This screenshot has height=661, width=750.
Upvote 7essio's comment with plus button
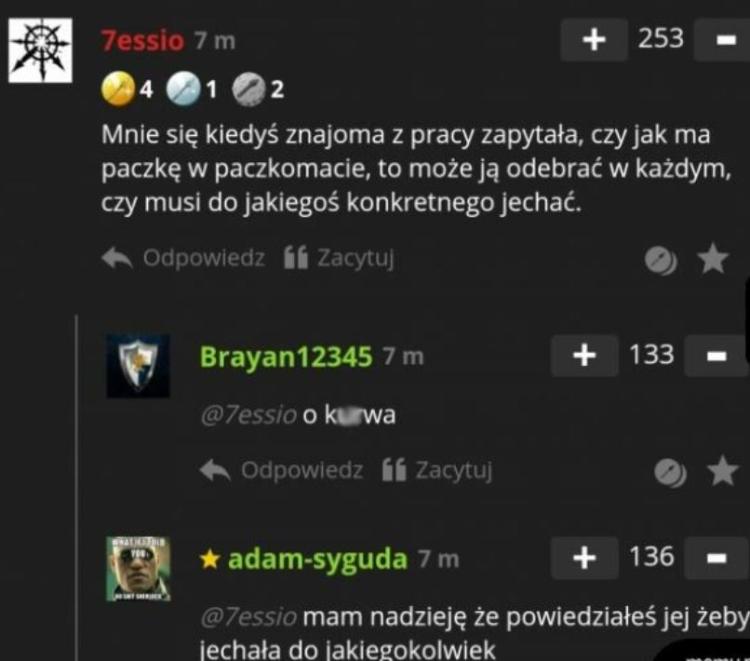(x=594, y=40)
